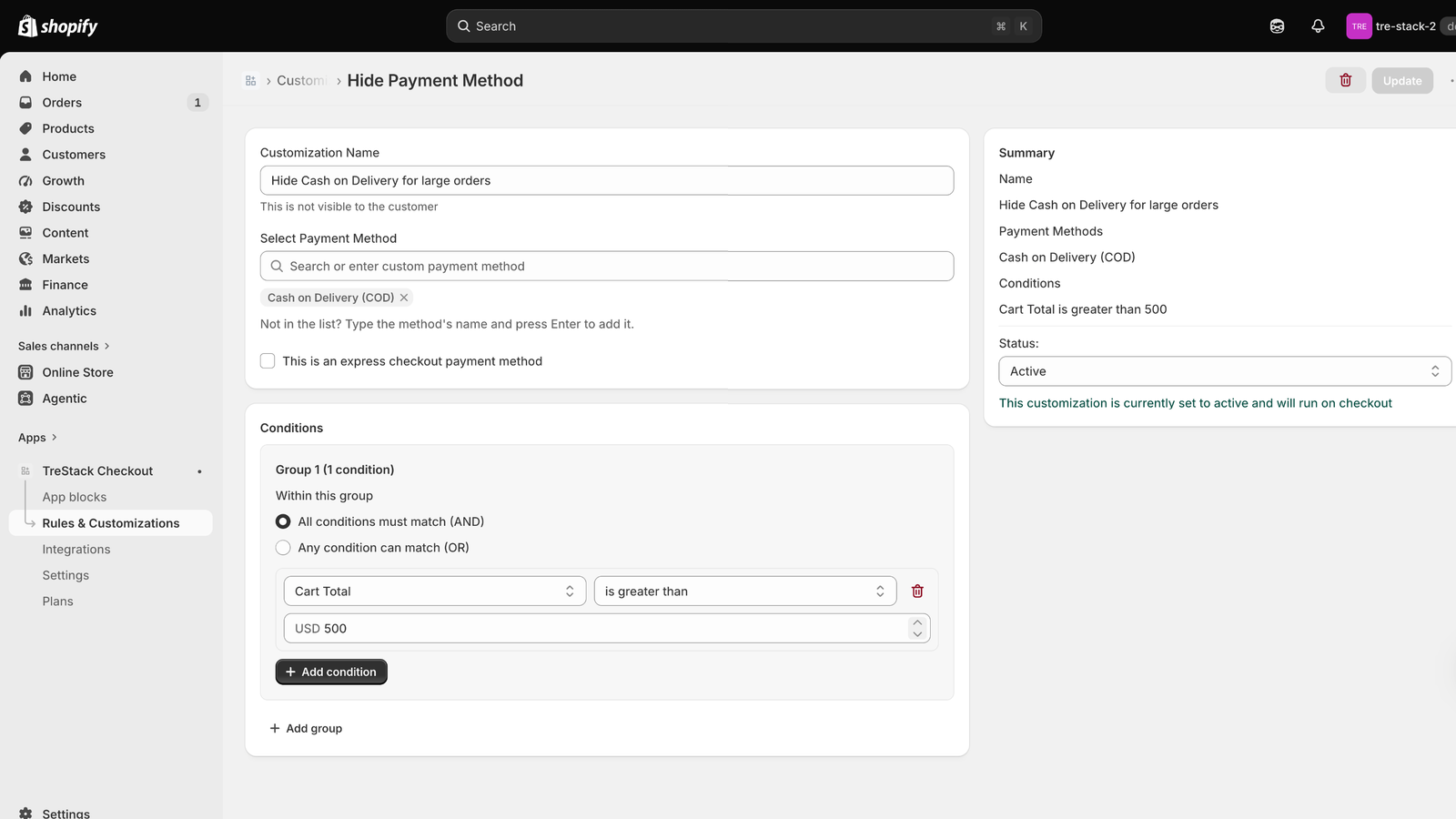
Task: Click the Shopify logo
Action: coord(57,26)
